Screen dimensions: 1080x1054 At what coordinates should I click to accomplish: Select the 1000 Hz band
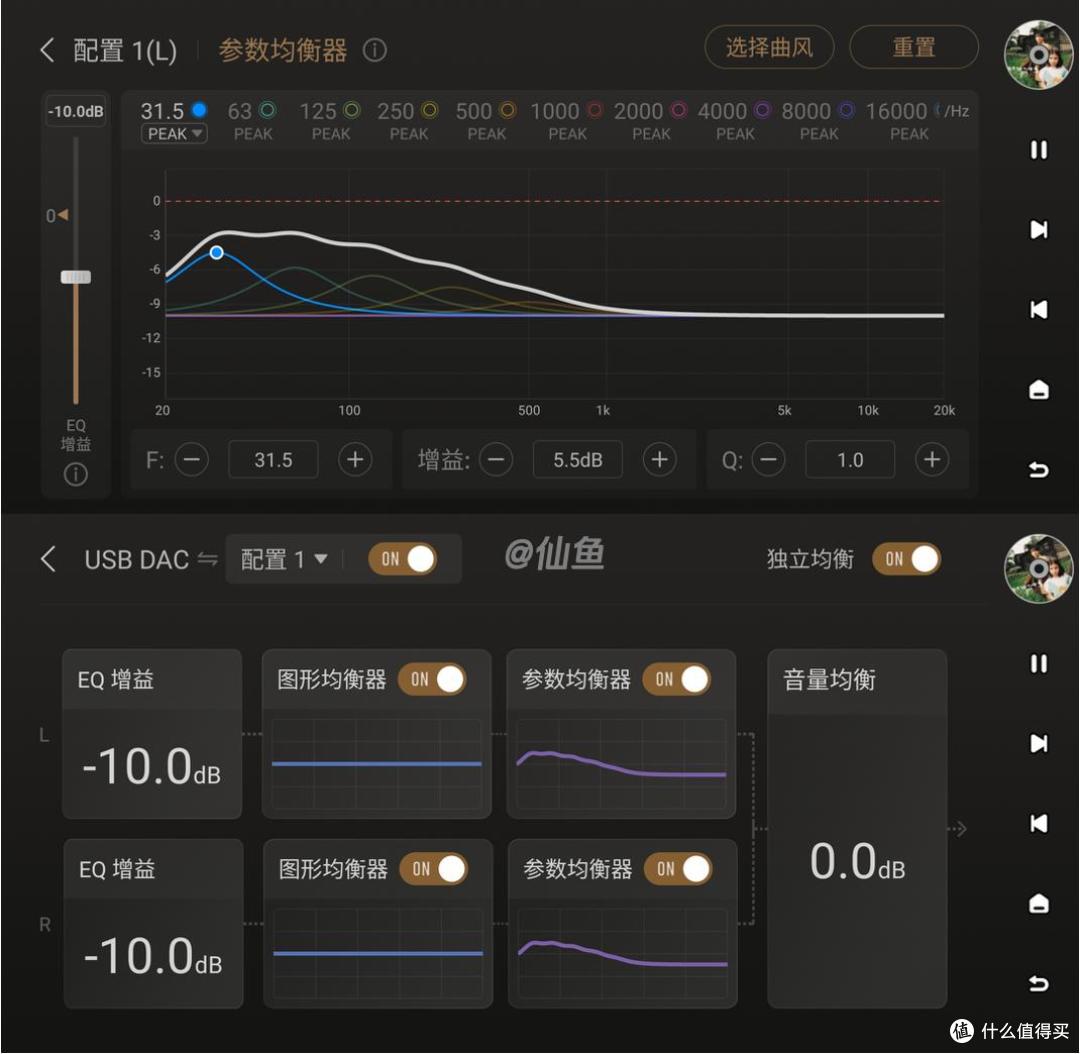click(567, 110)
